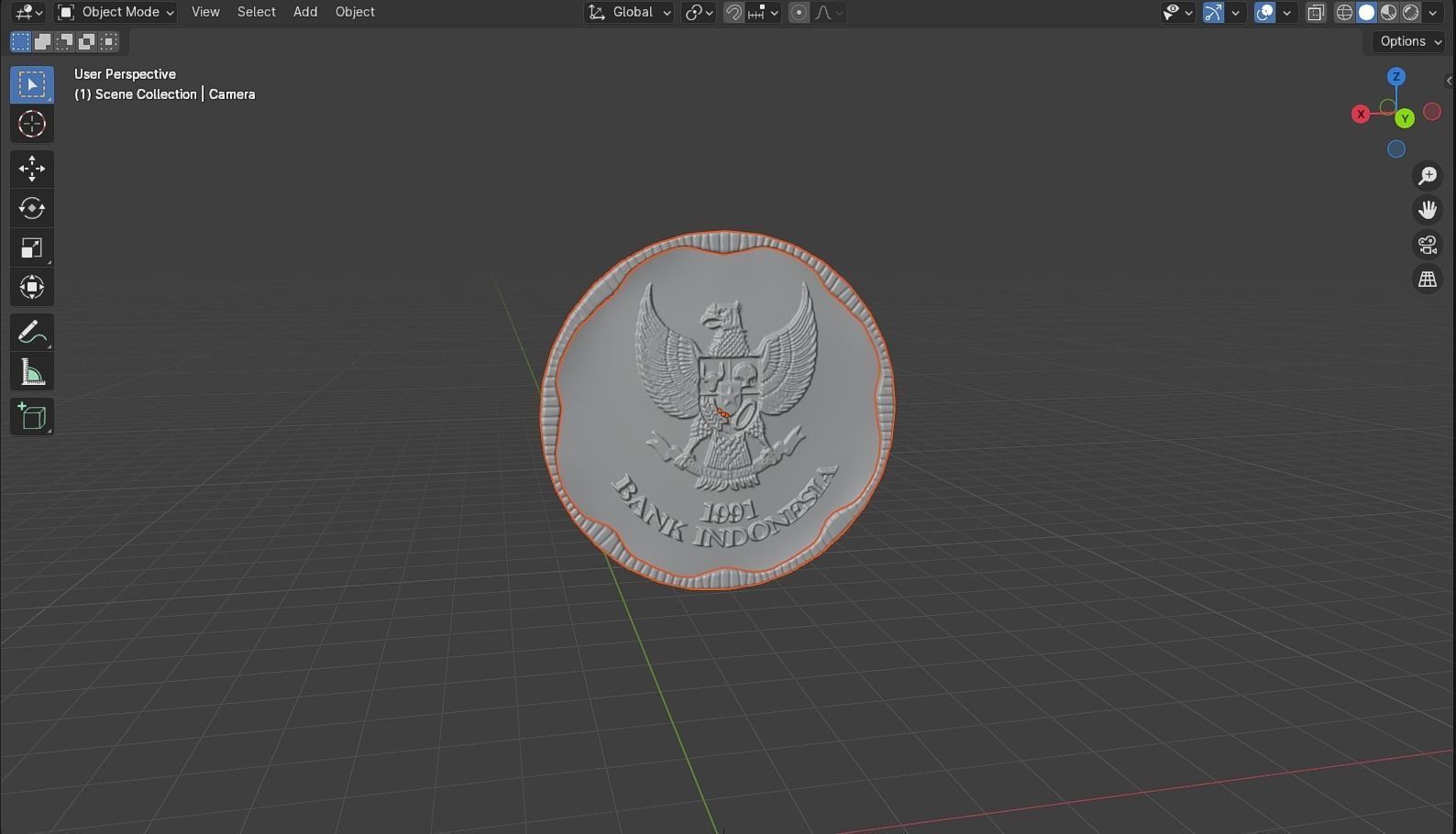Open the transform pivot point dropdown
This screenshot has width=1456, height=834.
pyautogui.click(x=699, y=13)
